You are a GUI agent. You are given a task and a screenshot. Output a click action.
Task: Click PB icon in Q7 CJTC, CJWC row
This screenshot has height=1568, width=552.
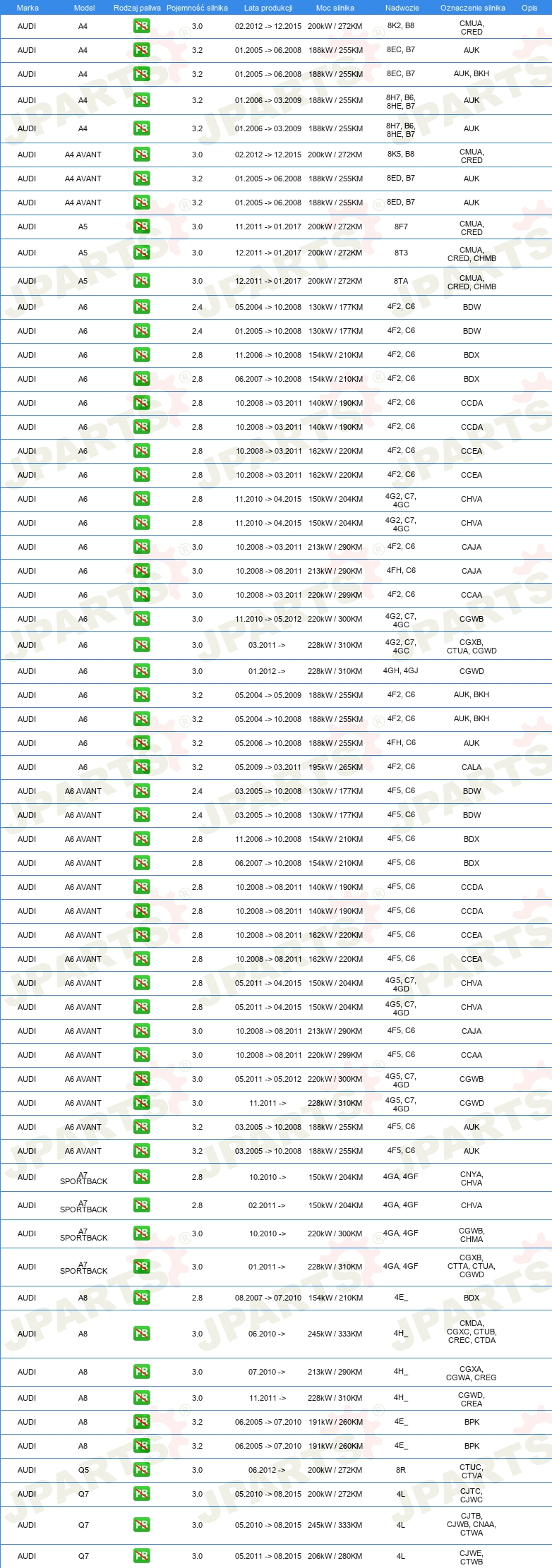[x=141, y=1494]
